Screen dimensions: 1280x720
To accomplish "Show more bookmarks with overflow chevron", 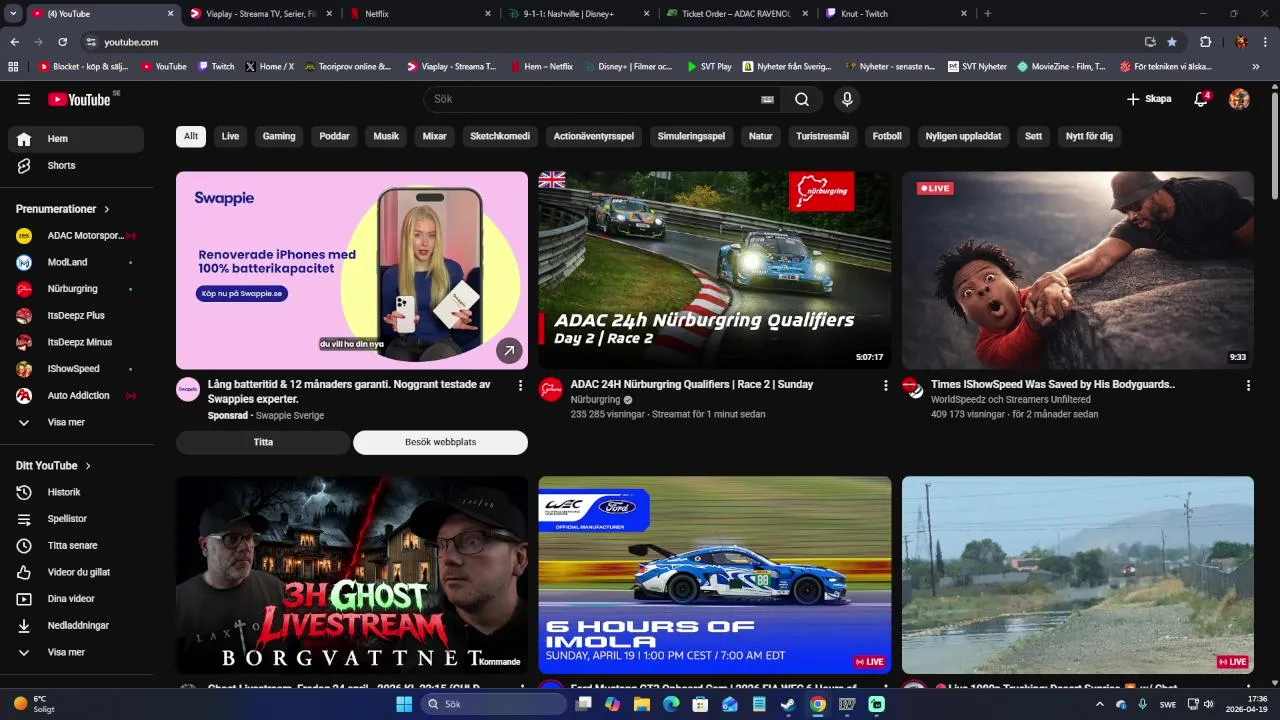I will (1256, 67).
